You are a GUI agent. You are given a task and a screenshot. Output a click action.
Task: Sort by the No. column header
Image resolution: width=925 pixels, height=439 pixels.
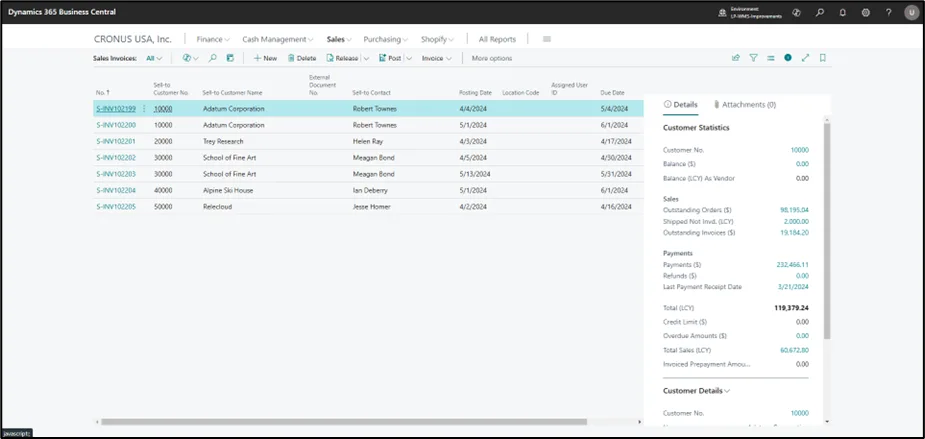point(103,93)
